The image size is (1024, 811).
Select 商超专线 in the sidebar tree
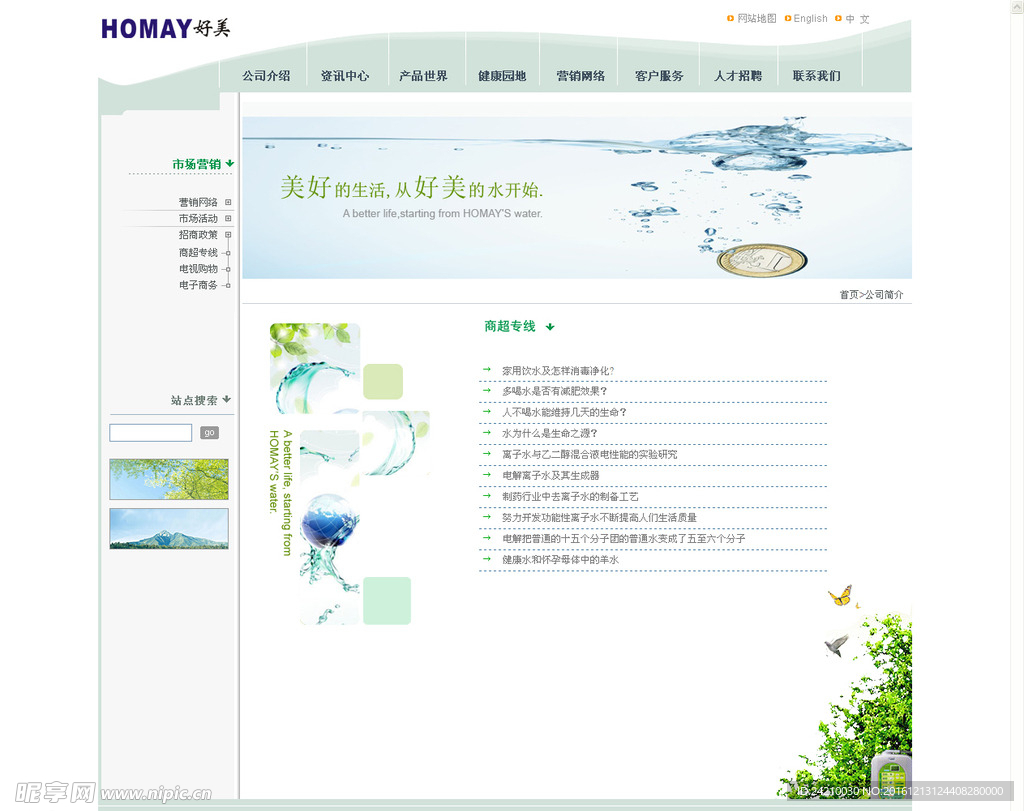coord(198,252)
